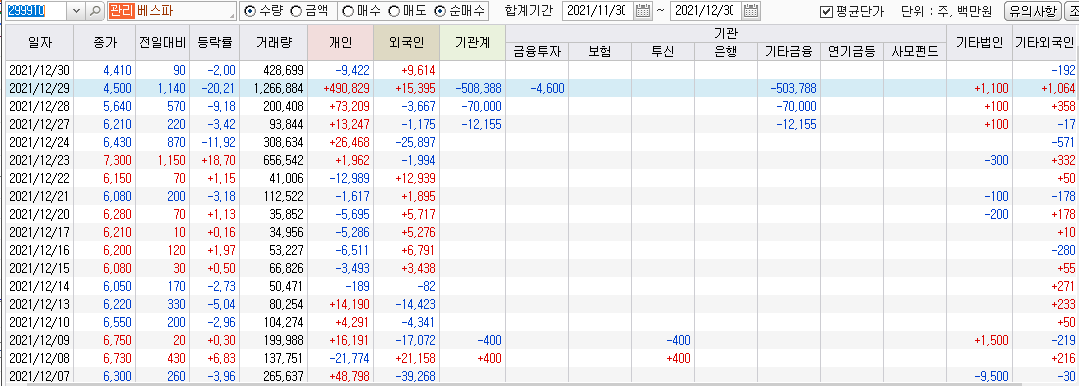Click the 사모펀드 column header

coord(915,51)
